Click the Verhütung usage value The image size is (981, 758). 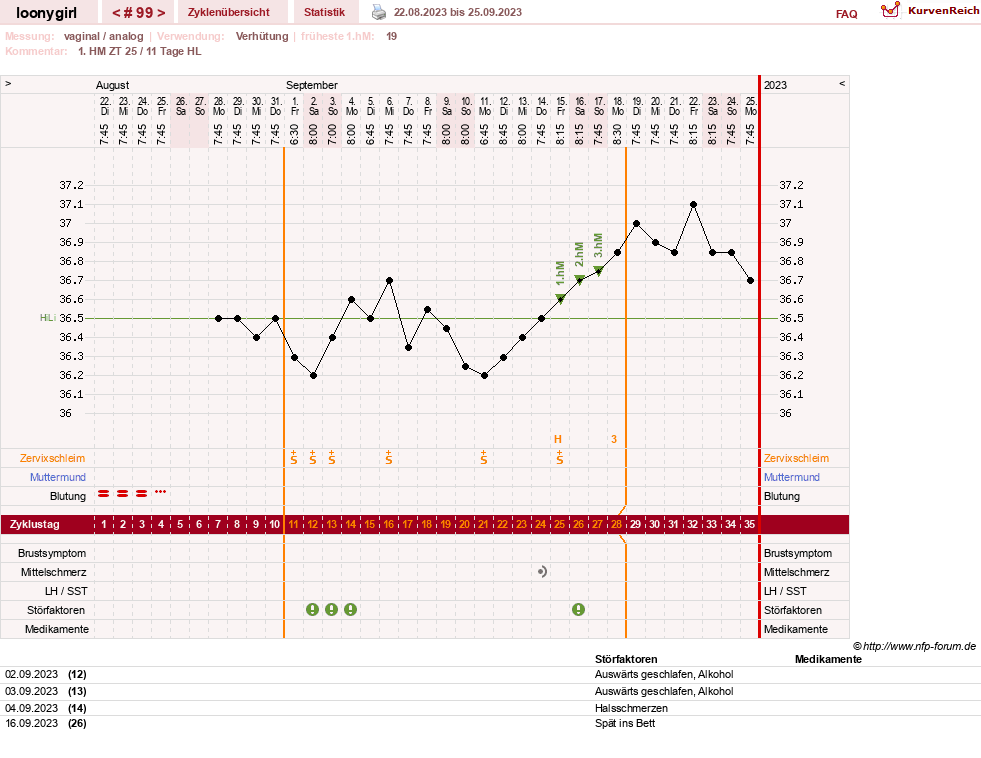tap(262, 36)
